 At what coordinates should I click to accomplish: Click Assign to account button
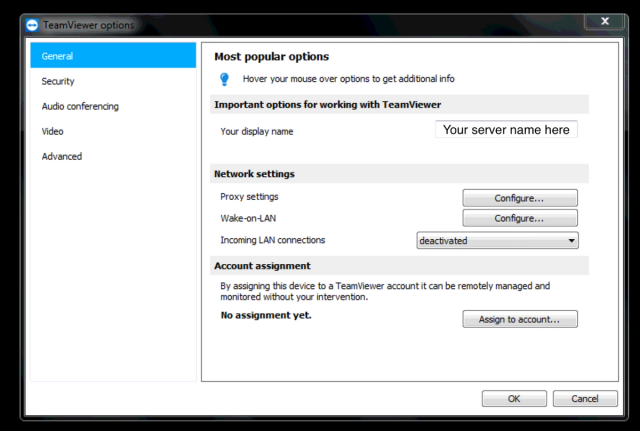[x=520, y=319]
